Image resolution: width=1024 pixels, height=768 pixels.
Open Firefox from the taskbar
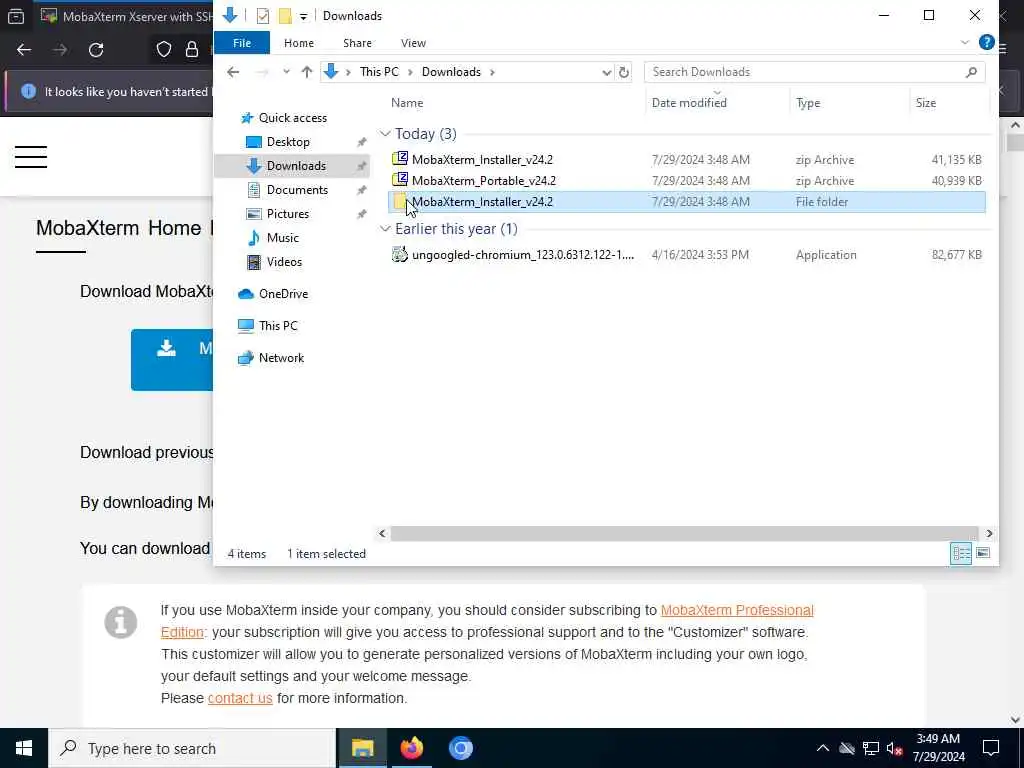click(411, 748)
